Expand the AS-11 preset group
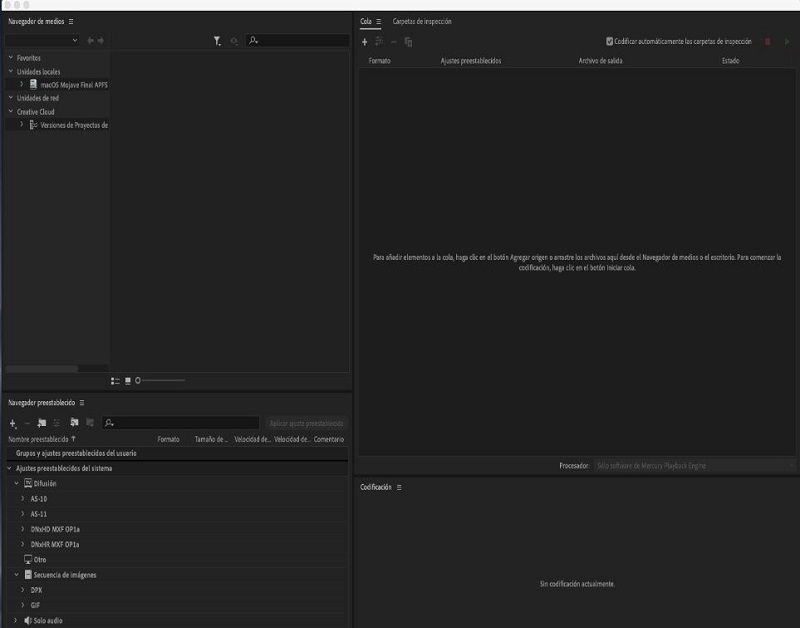 click(x=22, y=514)
